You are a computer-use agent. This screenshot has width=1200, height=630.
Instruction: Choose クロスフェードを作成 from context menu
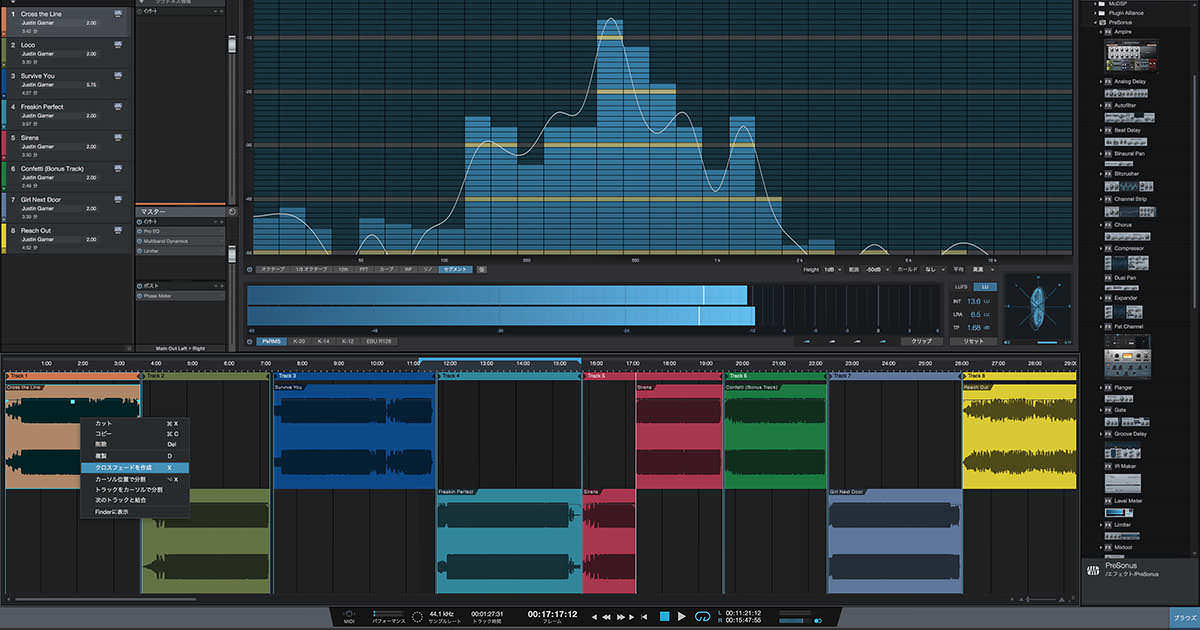(x=135, y=468)
